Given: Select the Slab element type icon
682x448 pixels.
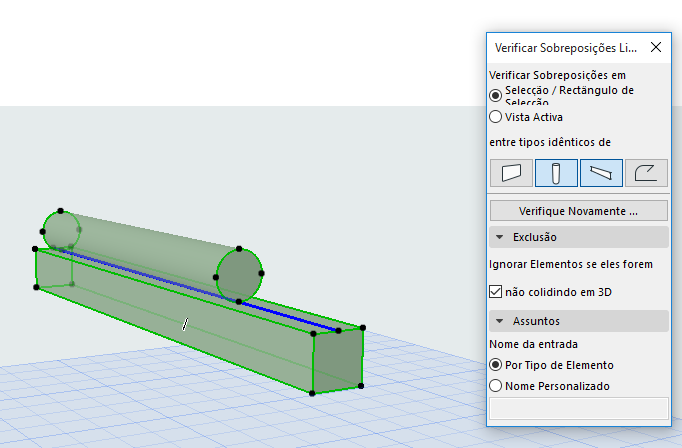Looking at the screenshot, I should tap(646, 173).
